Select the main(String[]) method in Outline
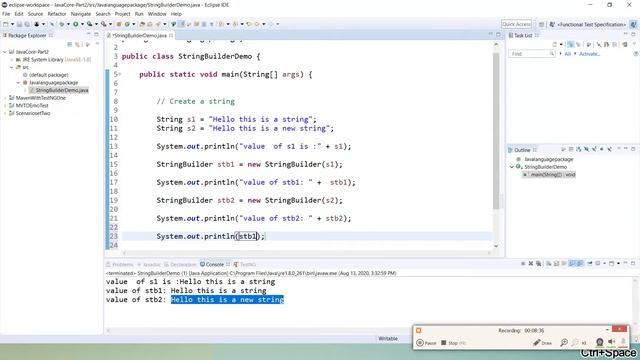The width and height of the screenshot is (640, 360). [x=550, y=175]
